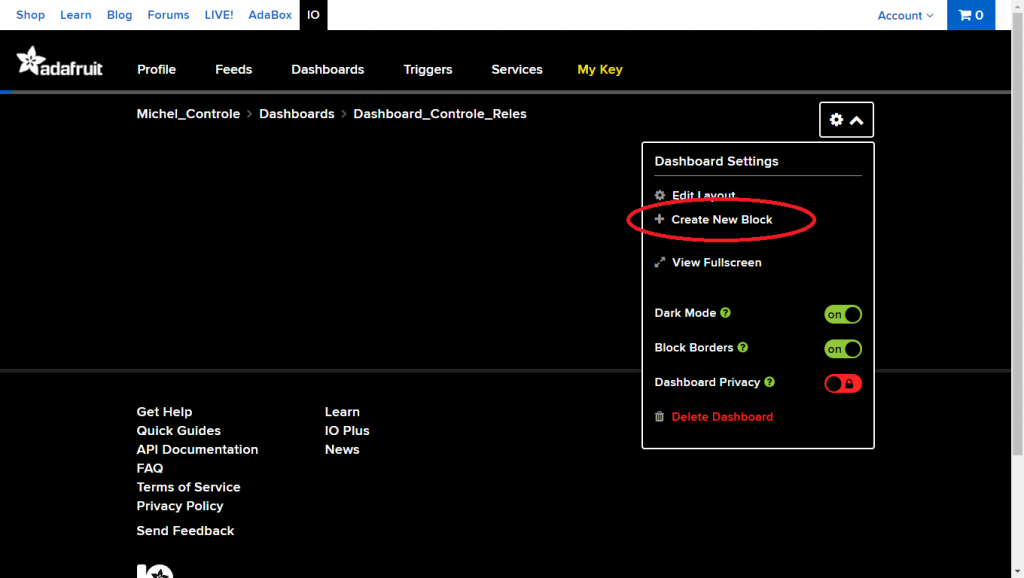Click the gear settings dropdown button
1024x578 pixels.
click(846, 120)
